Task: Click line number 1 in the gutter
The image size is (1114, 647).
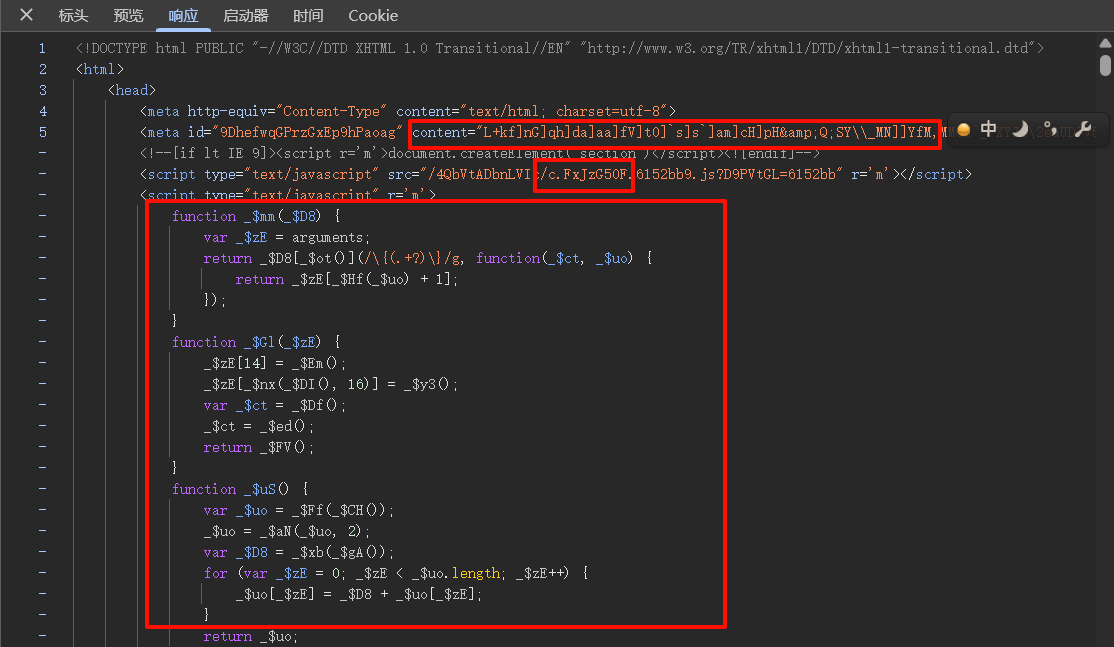Action: point(43,48)
